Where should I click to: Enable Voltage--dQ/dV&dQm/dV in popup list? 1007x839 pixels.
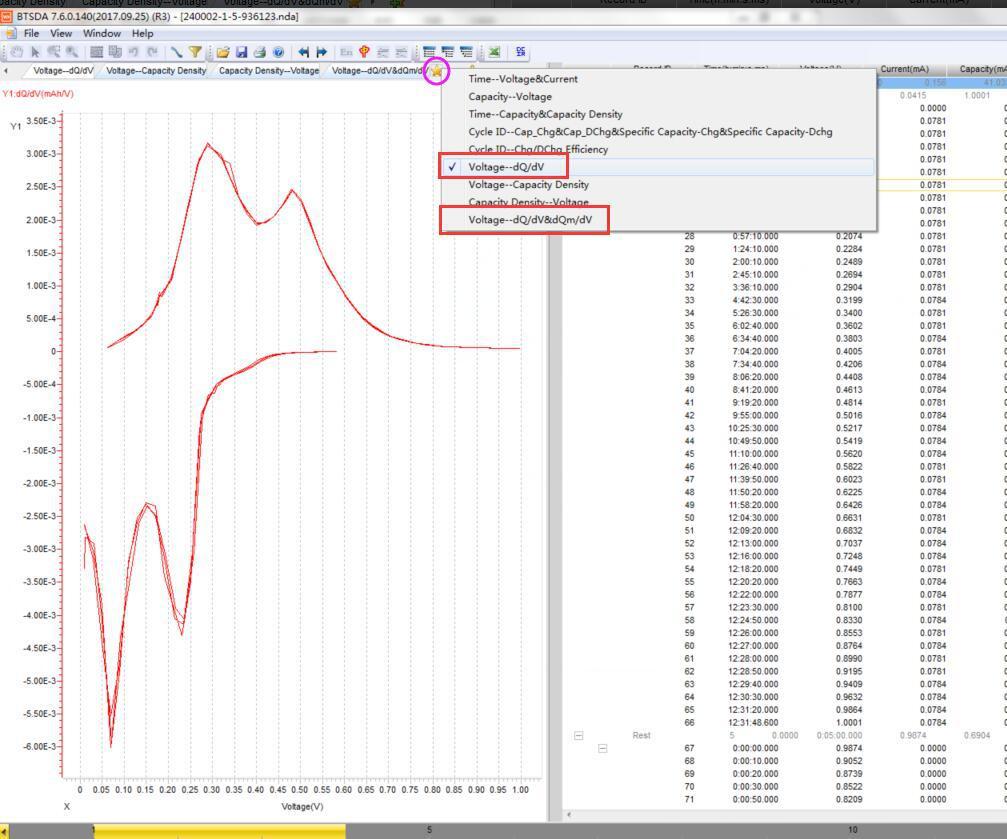coord(657,220)
